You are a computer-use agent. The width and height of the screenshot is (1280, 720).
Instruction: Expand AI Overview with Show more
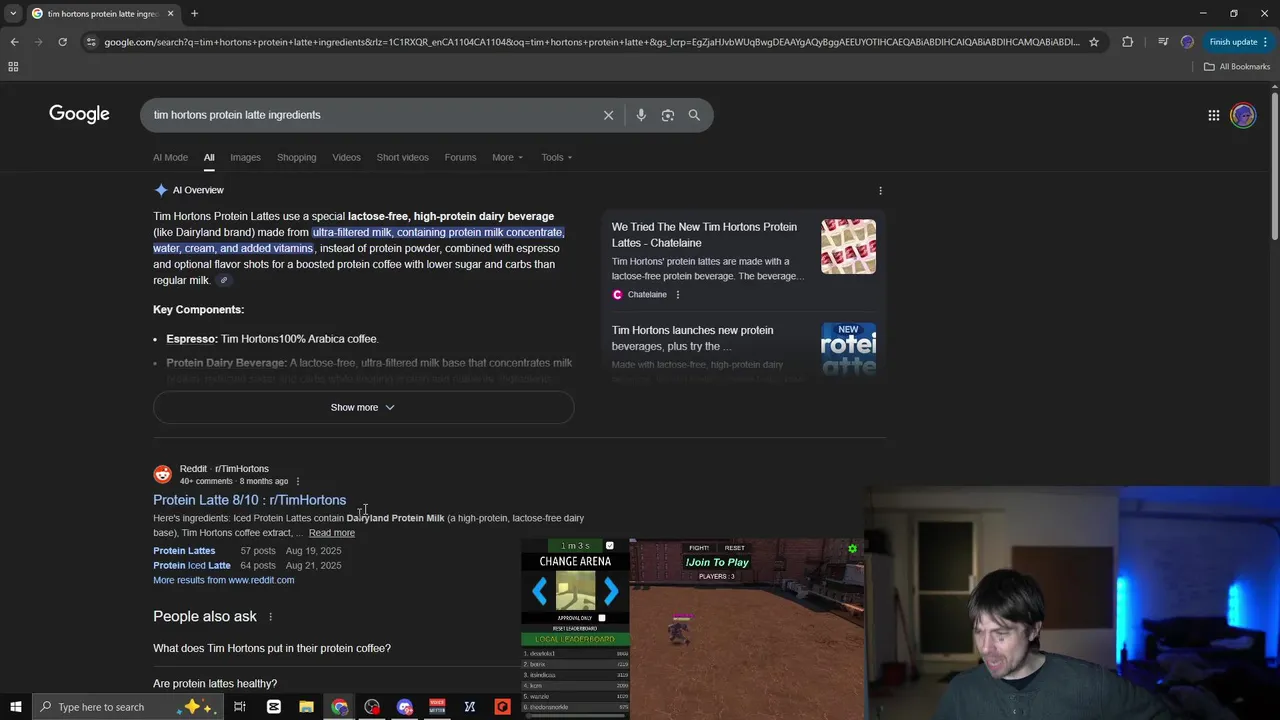pos(363,407)
